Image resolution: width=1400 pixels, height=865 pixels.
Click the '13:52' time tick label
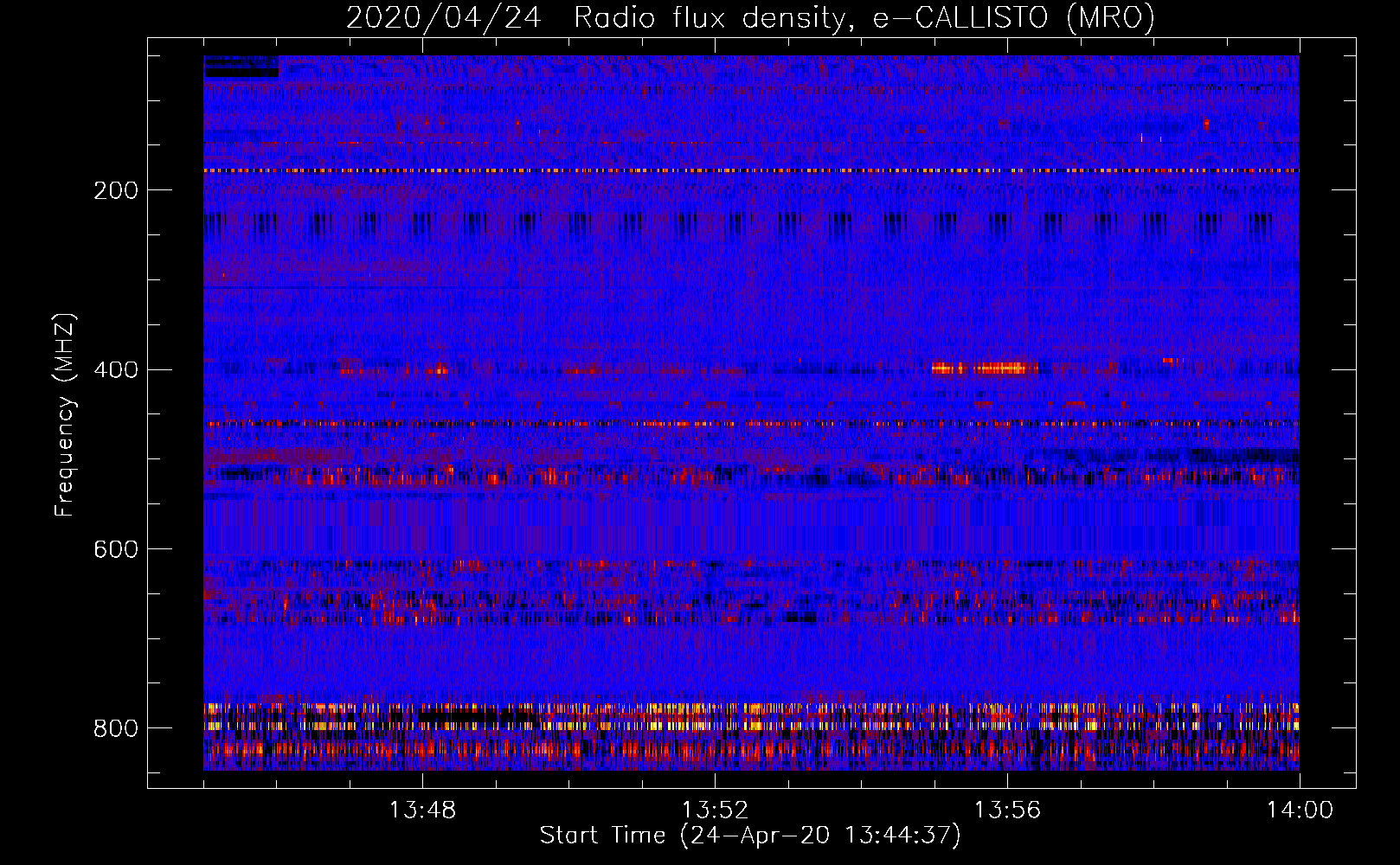[715, 811]
